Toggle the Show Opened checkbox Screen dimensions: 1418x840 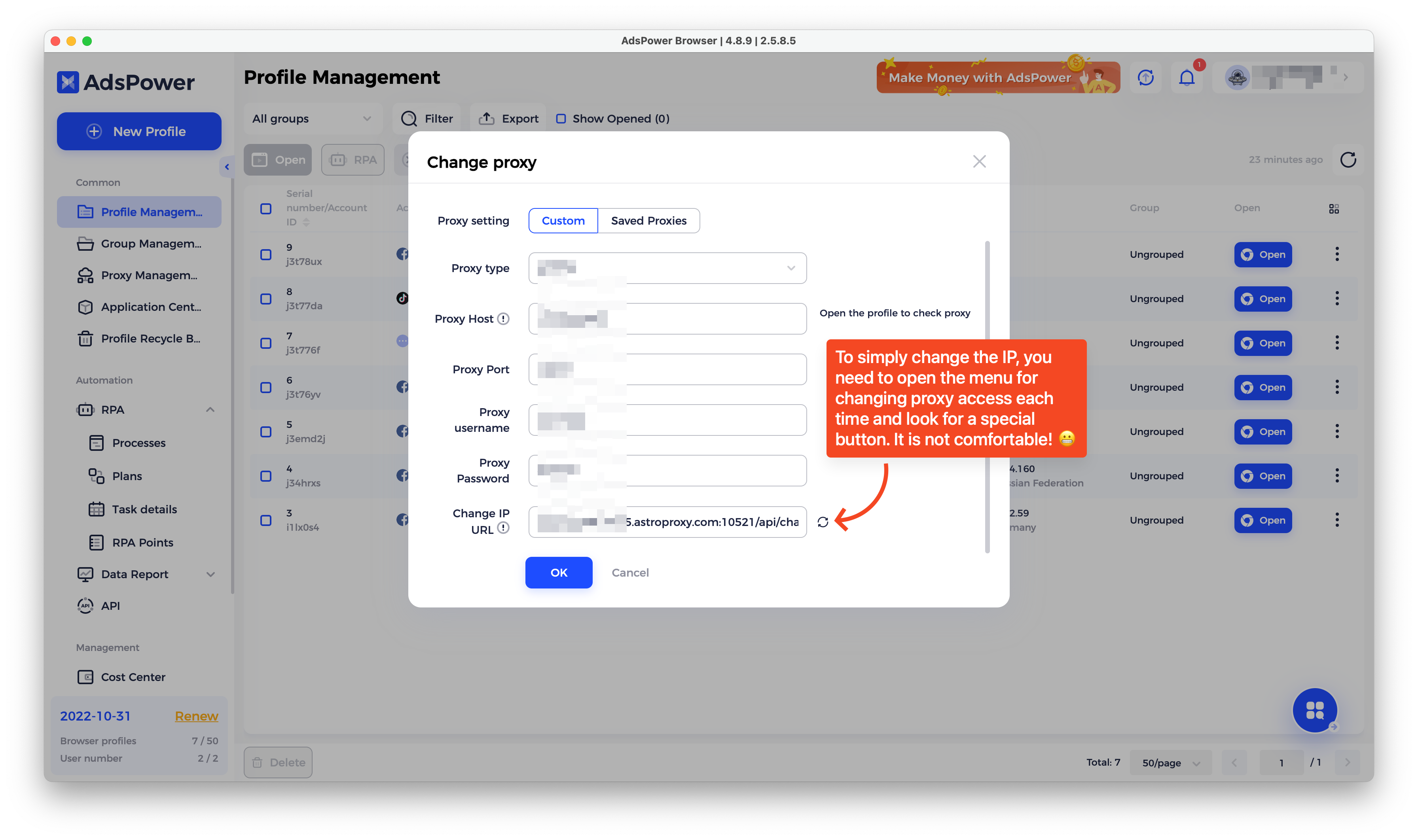(561, 119)
